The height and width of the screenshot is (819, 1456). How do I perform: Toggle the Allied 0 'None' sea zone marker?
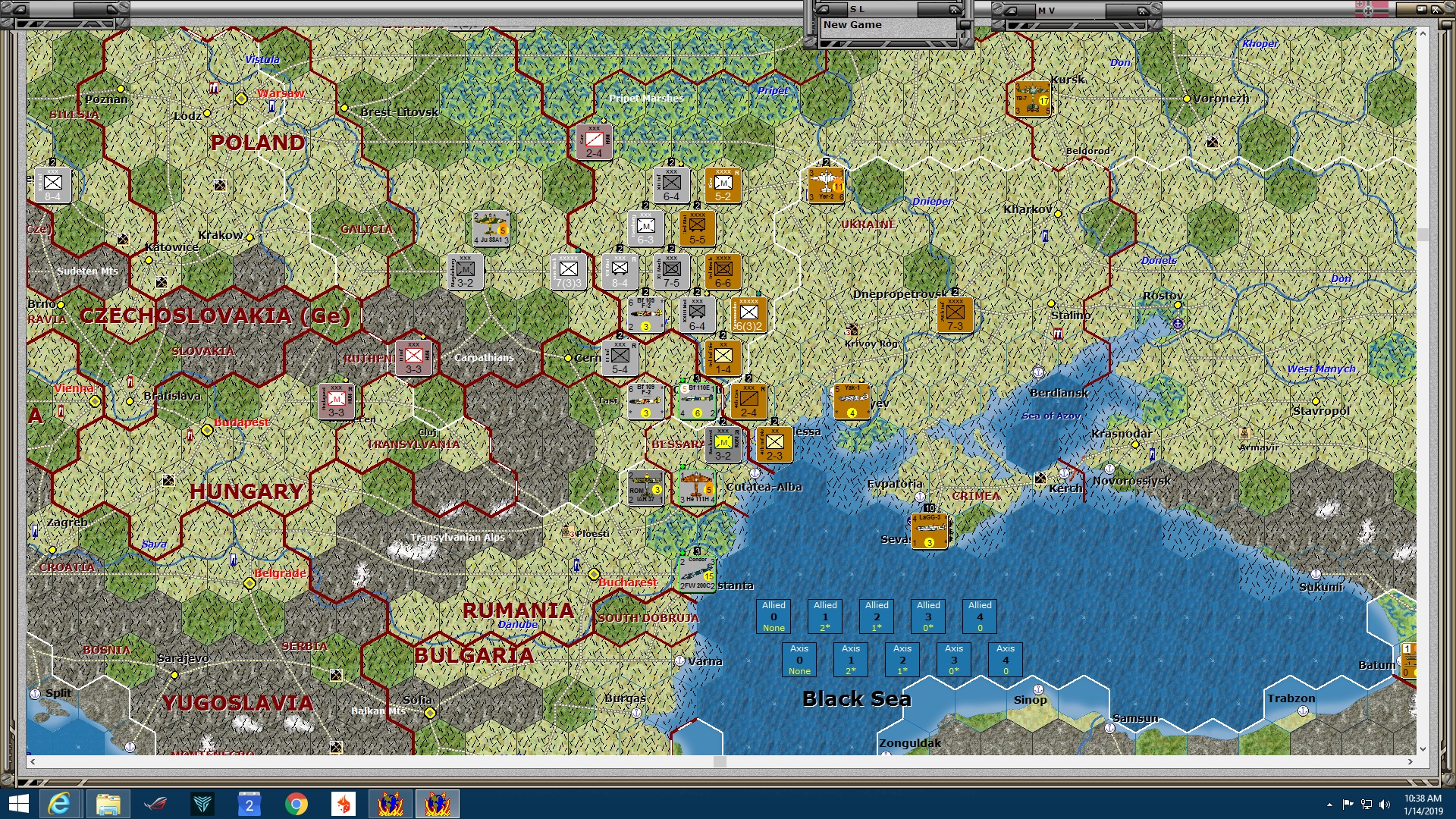pyautogui.click(x=773, y=616)
